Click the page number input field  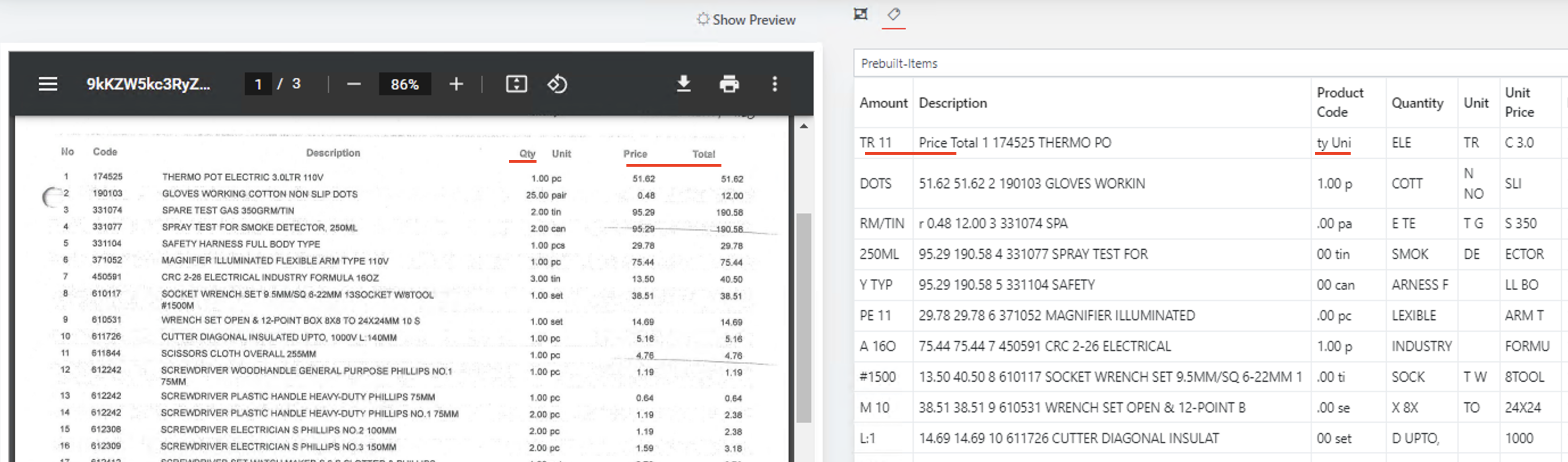point(258,84)
